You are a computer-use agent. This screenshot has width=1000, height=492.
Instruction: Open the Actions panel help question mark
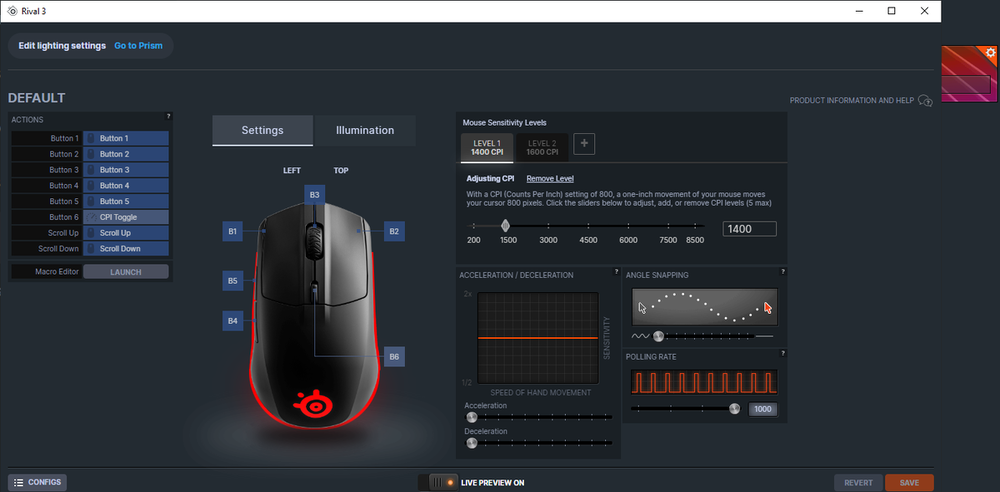point(168,117)
